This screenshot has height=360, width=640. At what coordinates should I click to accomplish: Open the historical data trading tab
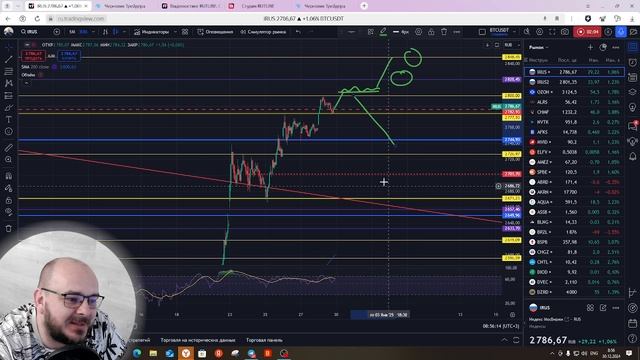[198, 340]
